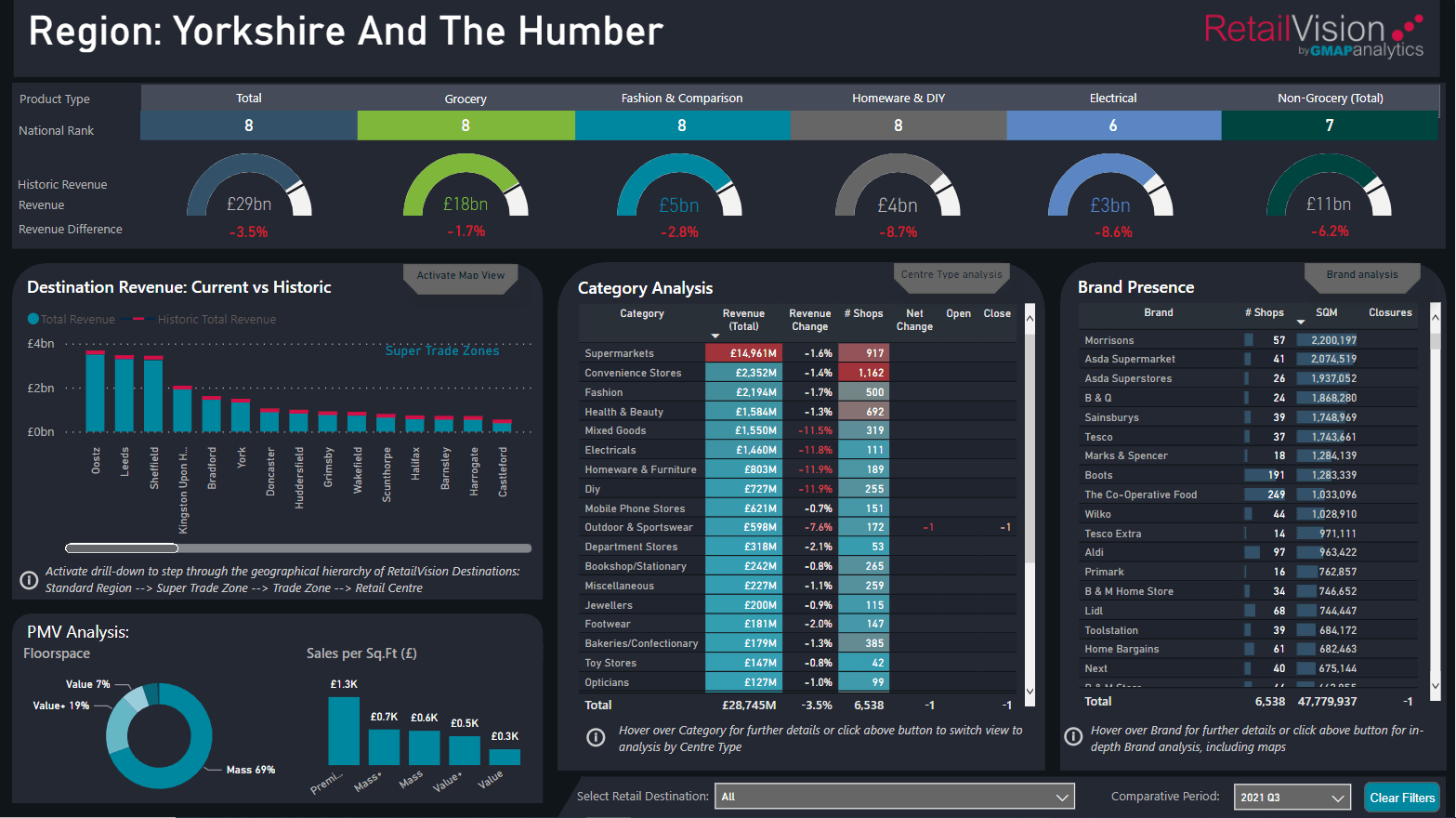Select the Non-Grocery (Total) product type
The image size is (1456, 818).
(x=1330, y=98)
